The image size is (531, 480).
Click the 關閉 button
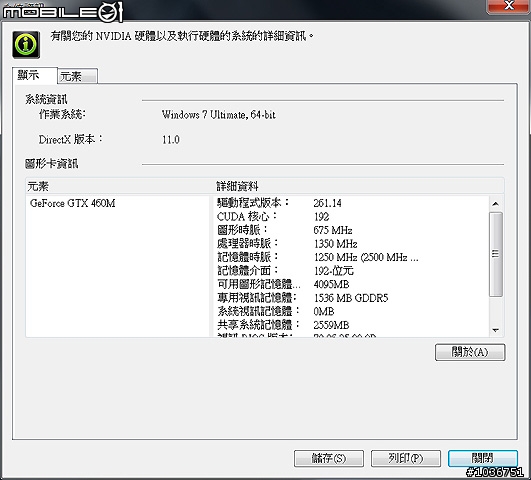(483, 458)
